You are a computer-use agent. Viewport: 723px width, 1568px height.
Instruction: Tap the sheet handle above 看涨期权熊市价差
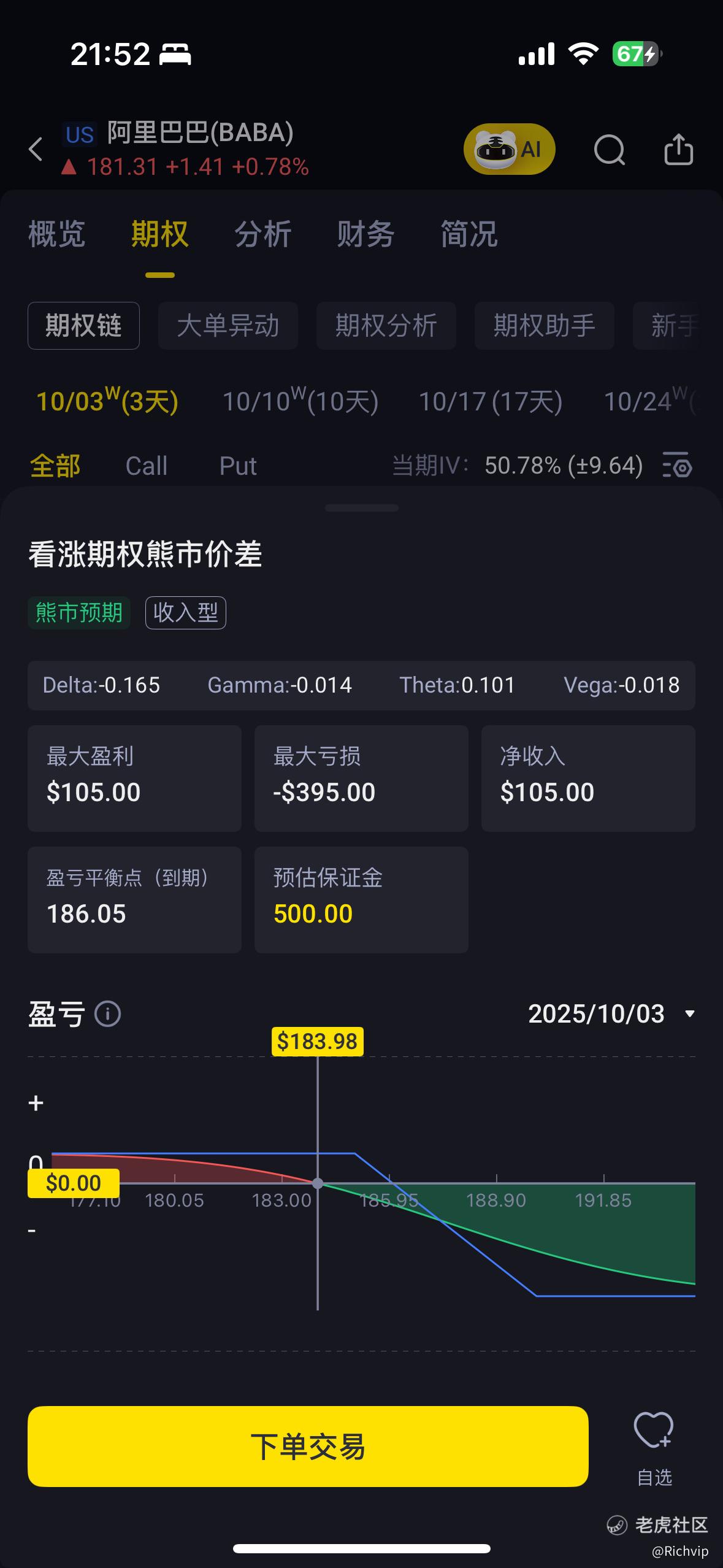(x=362, y=508)
